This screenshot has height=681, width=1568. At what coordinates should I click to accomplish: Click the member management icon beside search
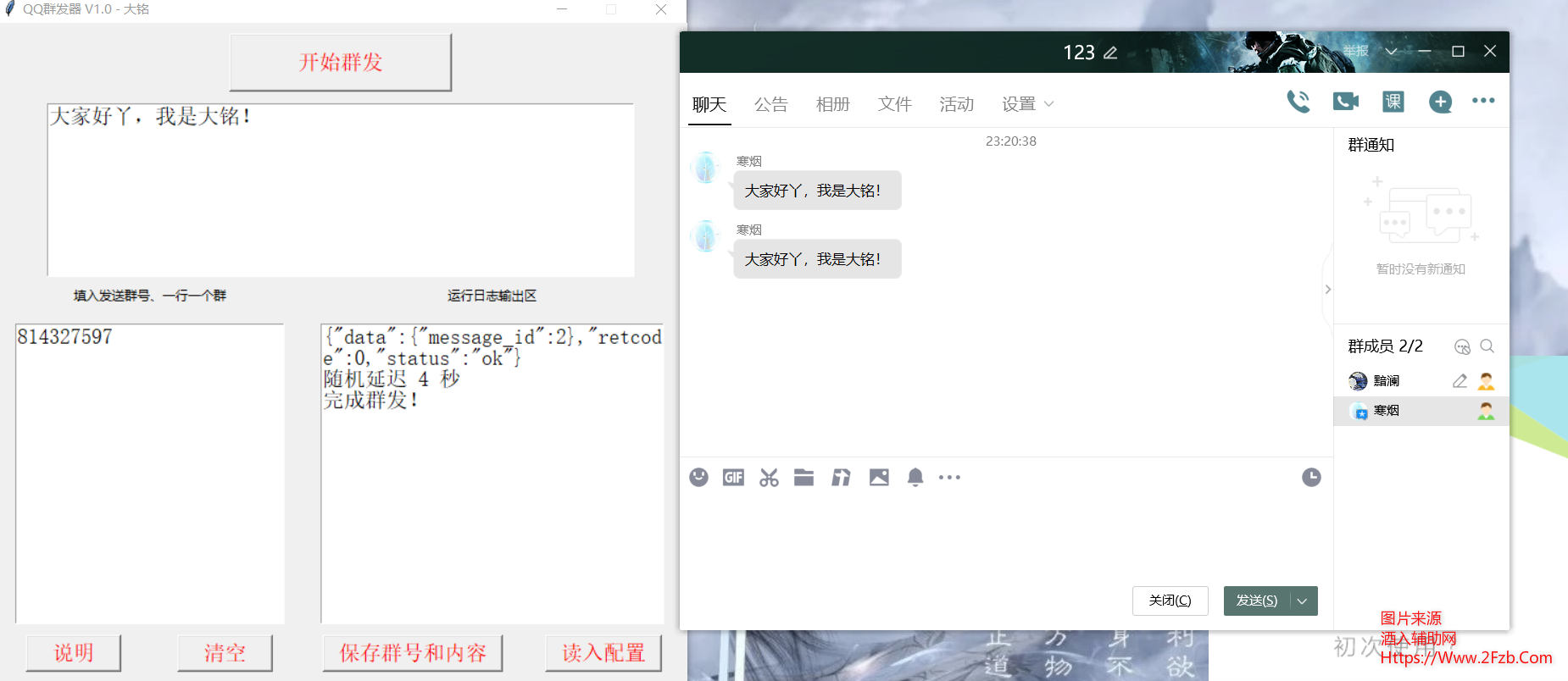click(x=1462, y=346)
